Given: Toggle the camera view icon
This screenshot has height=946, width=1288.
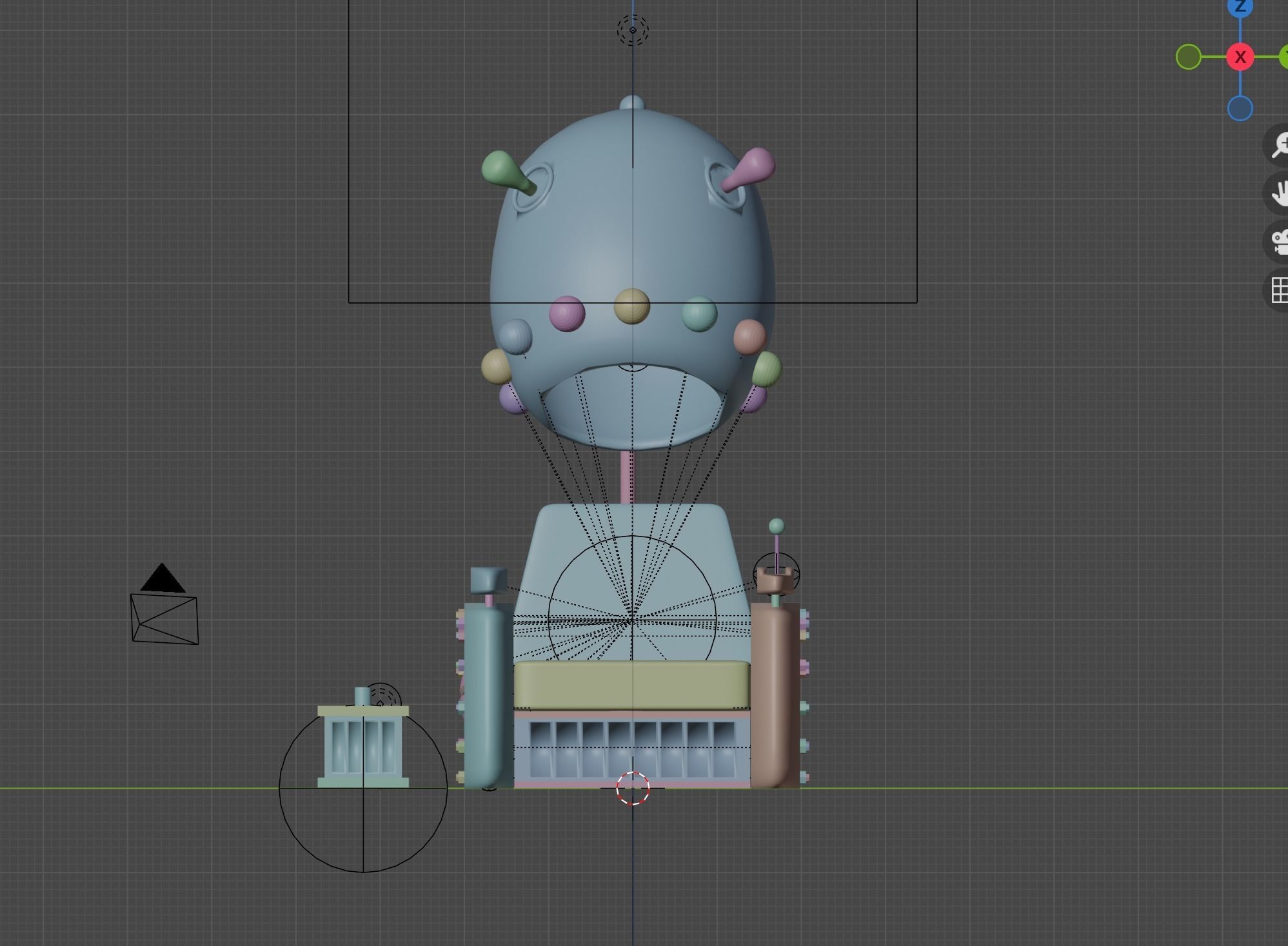Looking at the screenshot, I should pos(1278,241).
